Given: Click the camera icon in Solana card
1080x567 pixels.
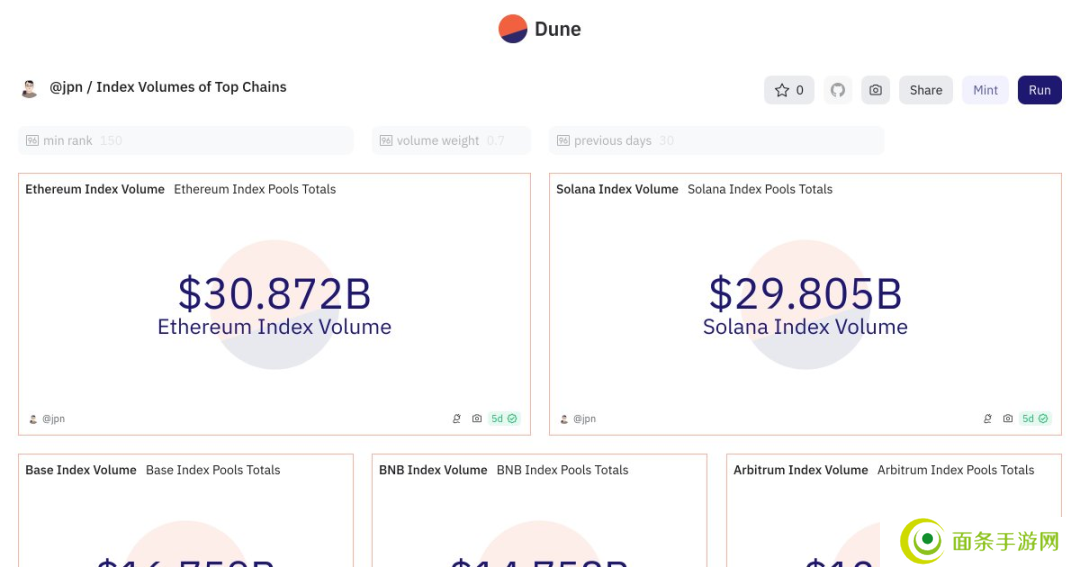Looking at the screenshot, I should coord(1008,419).
